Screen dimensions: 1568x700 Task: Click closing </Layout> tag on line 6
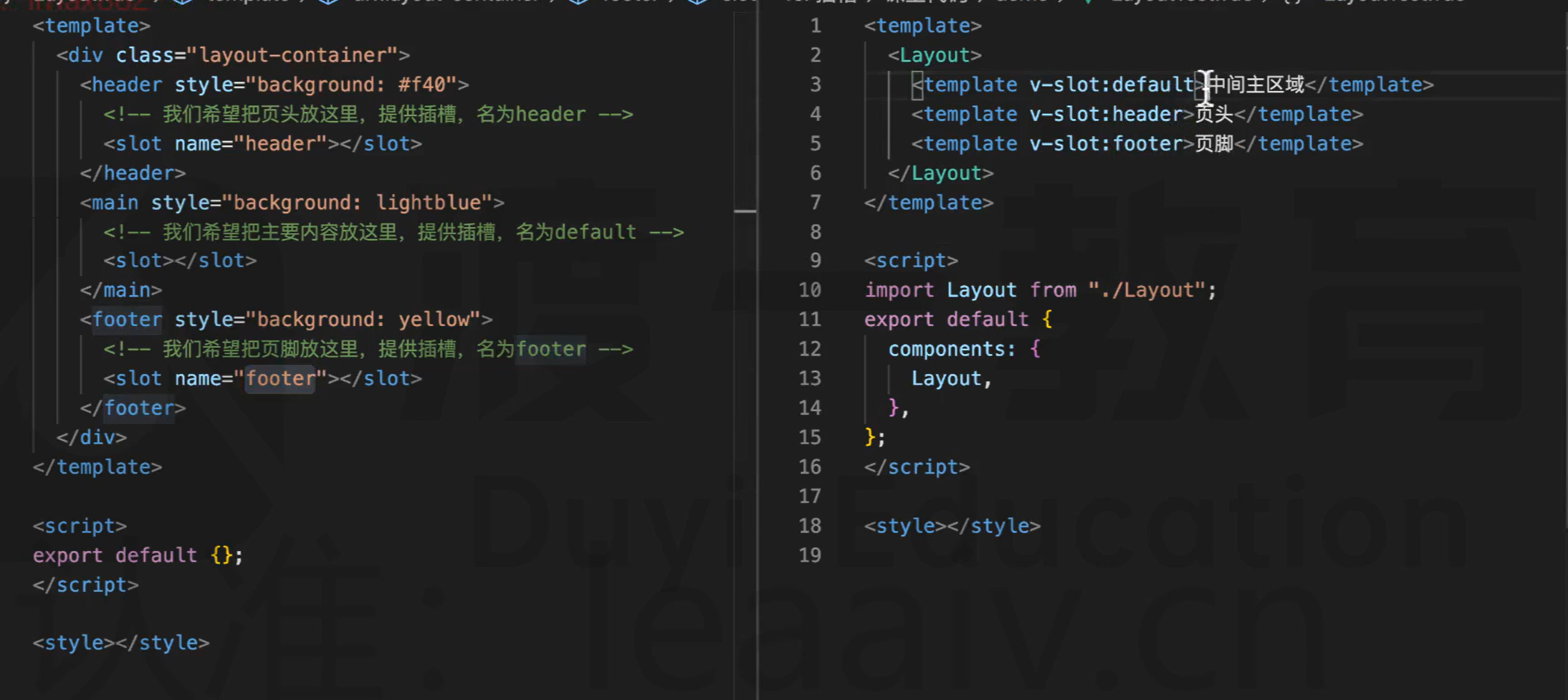pos(940,173)
